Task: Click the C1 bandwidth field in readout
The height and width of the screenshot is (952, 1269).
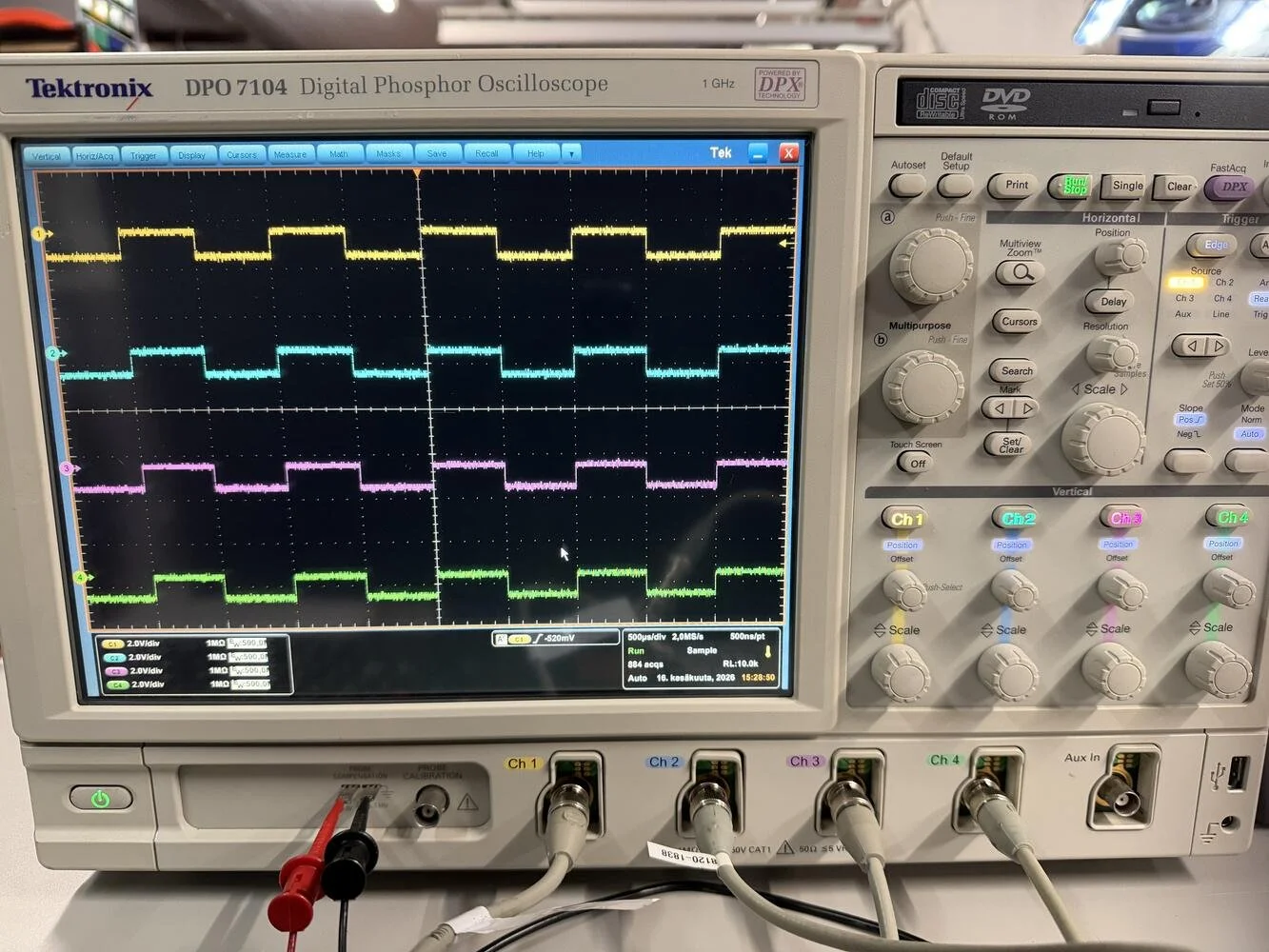Action: click(247, 643)
